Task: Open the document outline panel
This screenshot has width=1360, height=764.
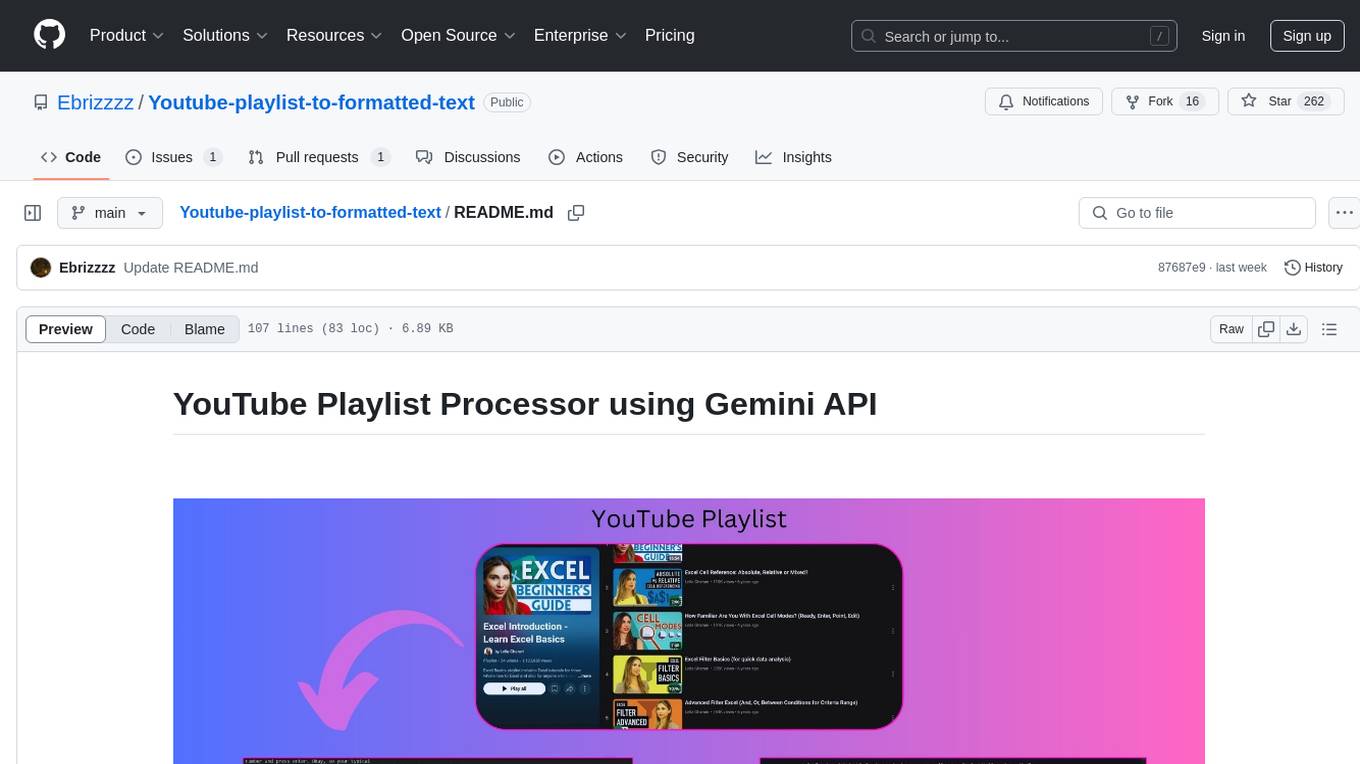Action: tap(1329, 329)
